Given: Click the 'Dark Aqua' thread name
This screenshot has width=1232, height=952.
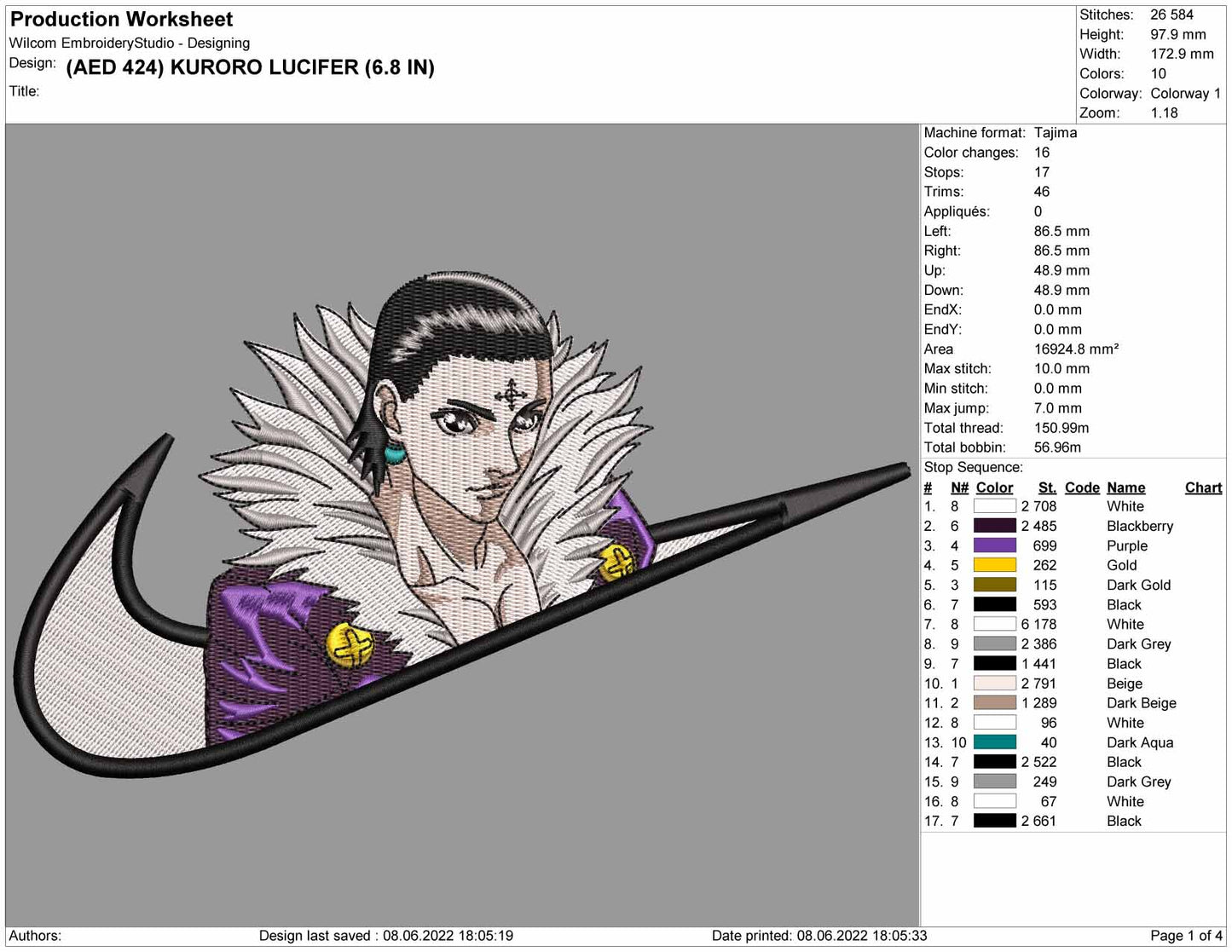Looking at the screenshot, I should point(1140,743).
